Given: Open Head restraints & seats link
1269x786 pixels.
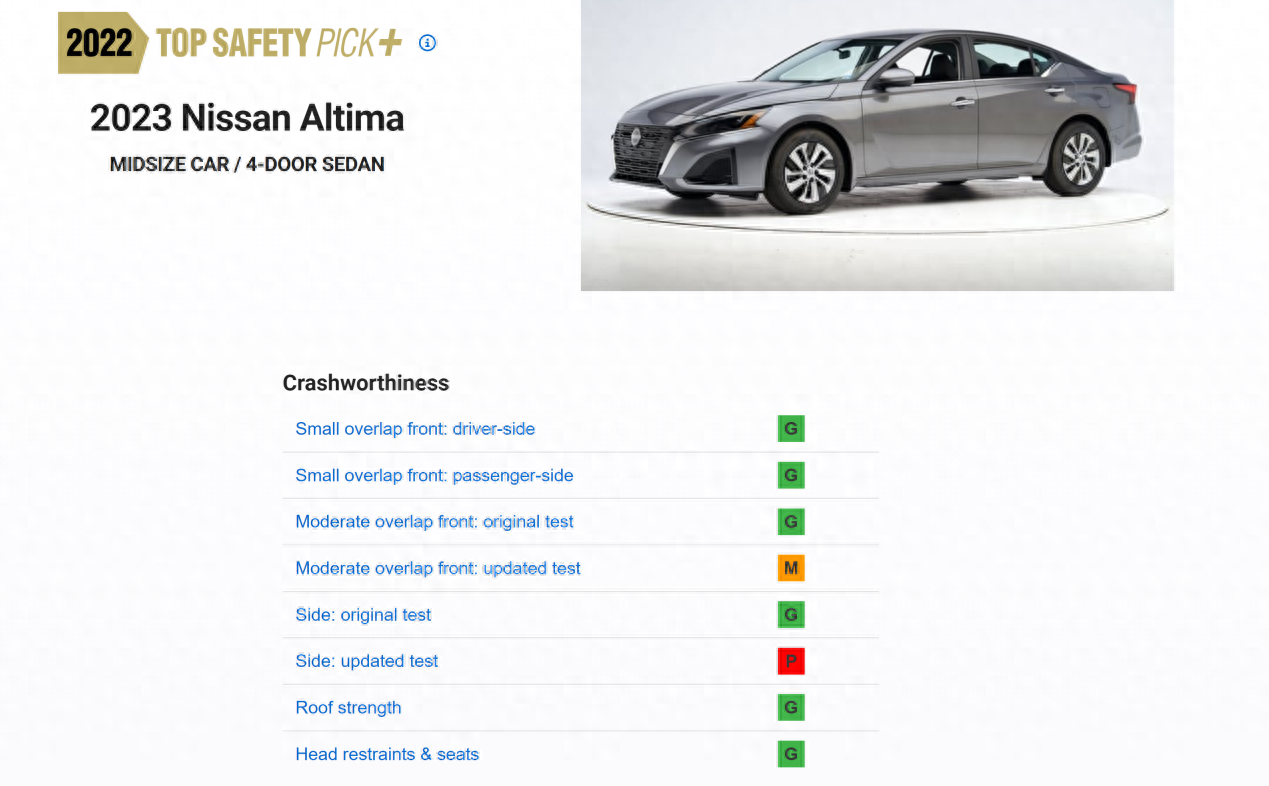Looking at the screenshot, I should [x=387, y=754].
